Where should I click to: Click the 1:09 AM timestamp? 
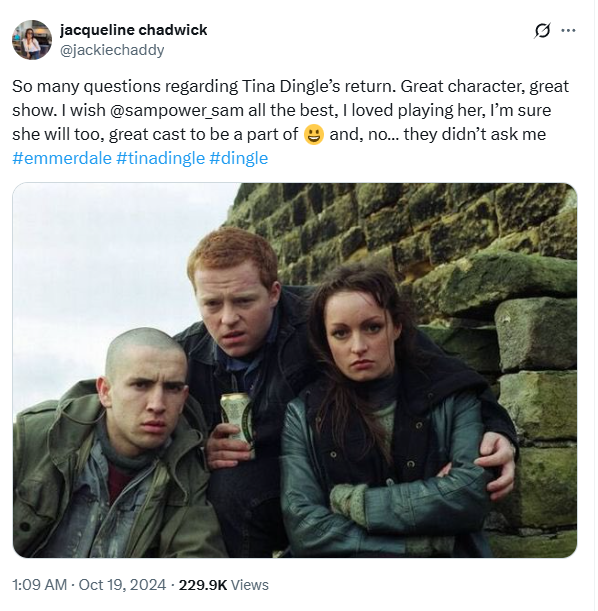(x=39, y=585)
